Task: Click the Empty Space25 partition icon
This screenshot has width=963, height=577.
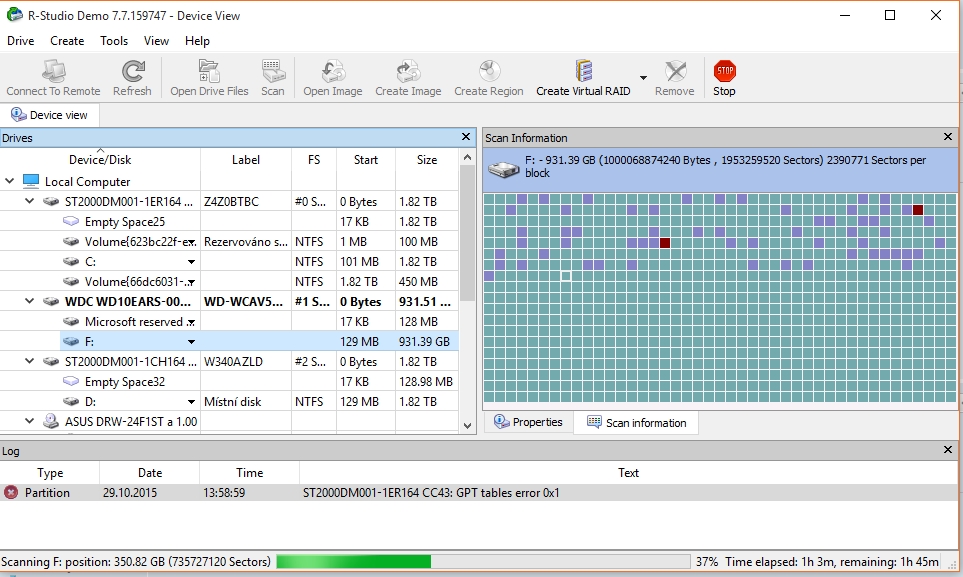Action: pos(71,221)
